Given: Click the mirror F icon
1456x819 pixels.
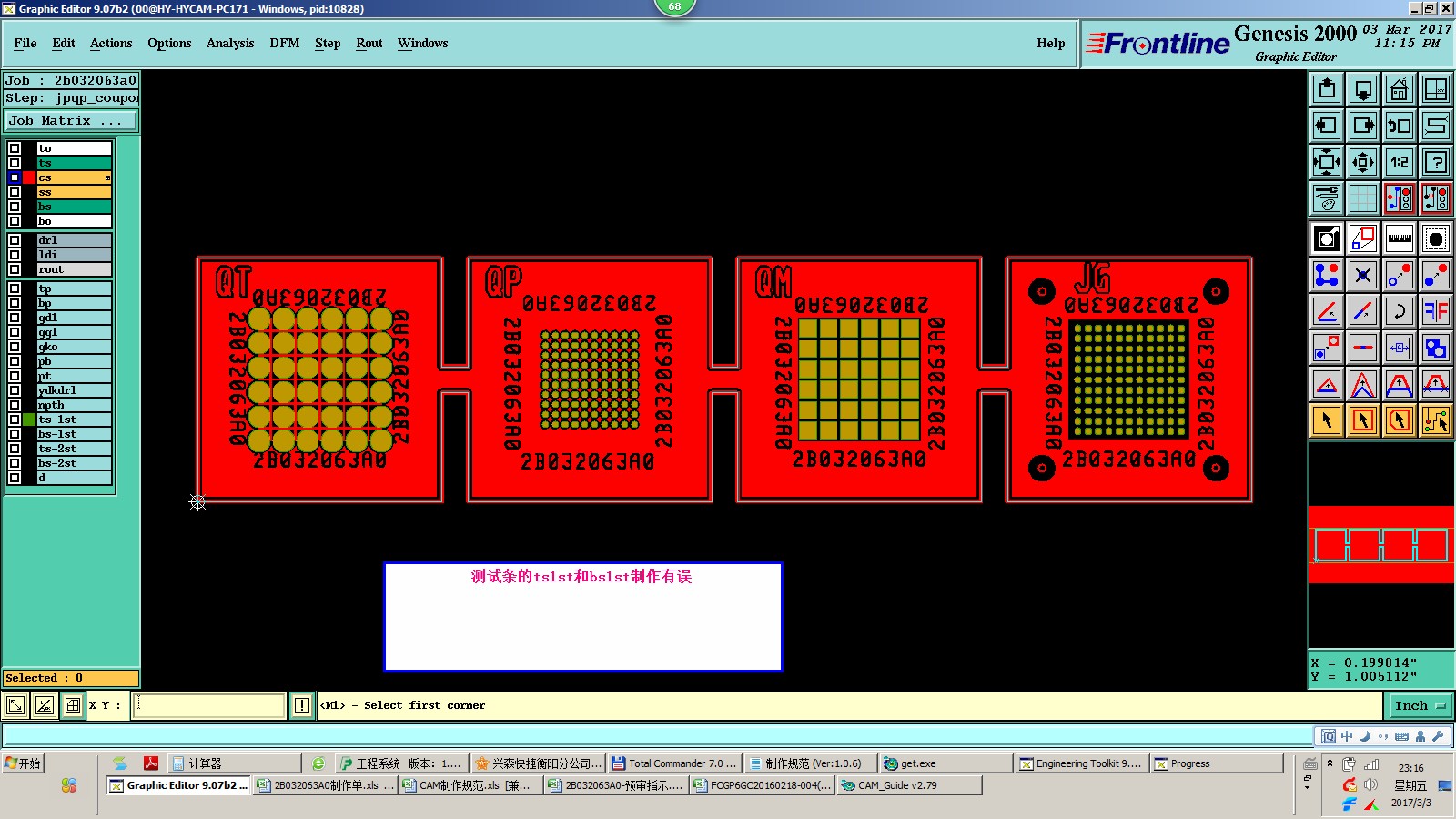Looking at the screenshot, I should coord(1436,311).
